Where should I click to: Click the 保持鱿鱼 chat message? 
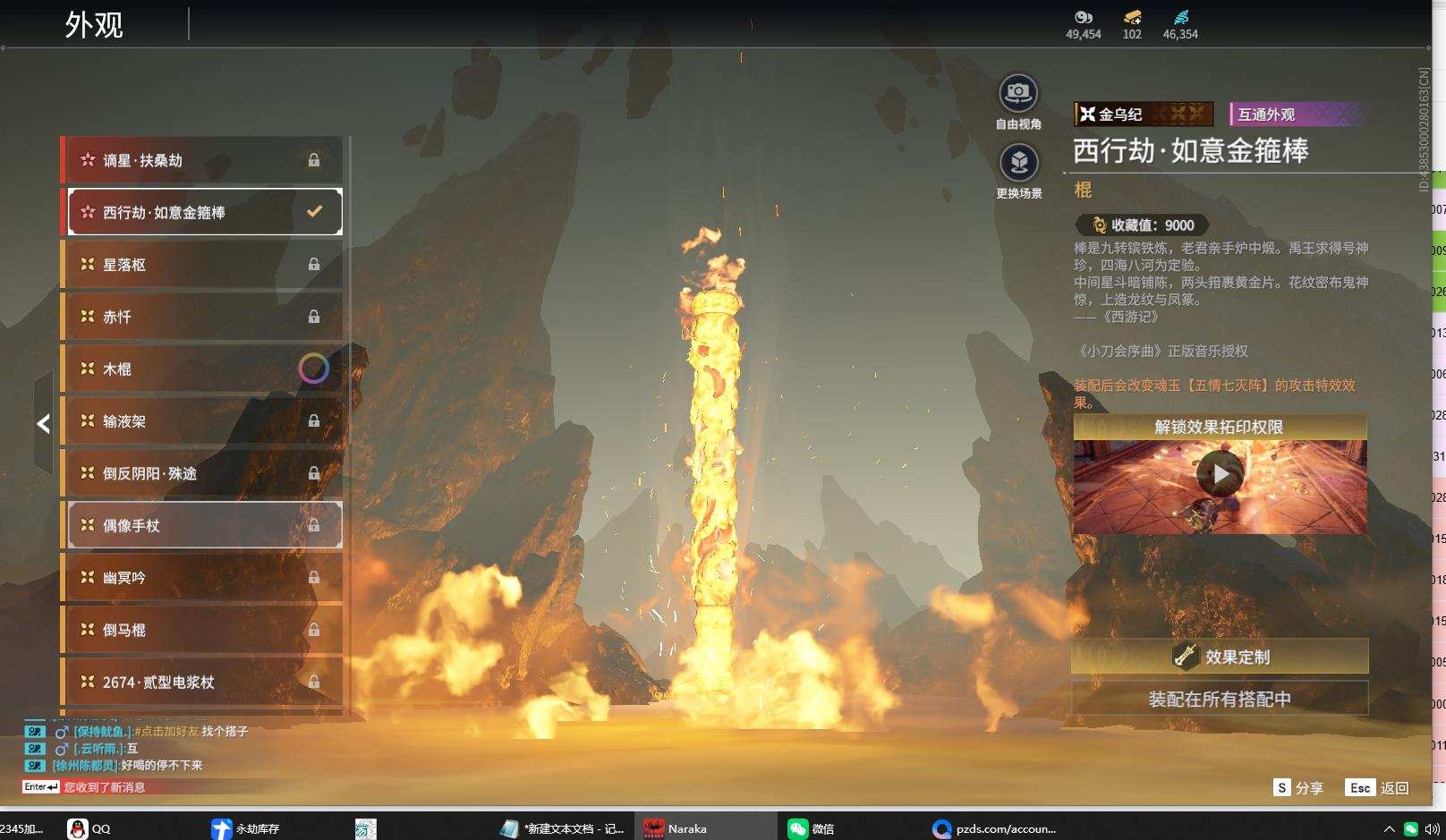(x=136, y=731)
